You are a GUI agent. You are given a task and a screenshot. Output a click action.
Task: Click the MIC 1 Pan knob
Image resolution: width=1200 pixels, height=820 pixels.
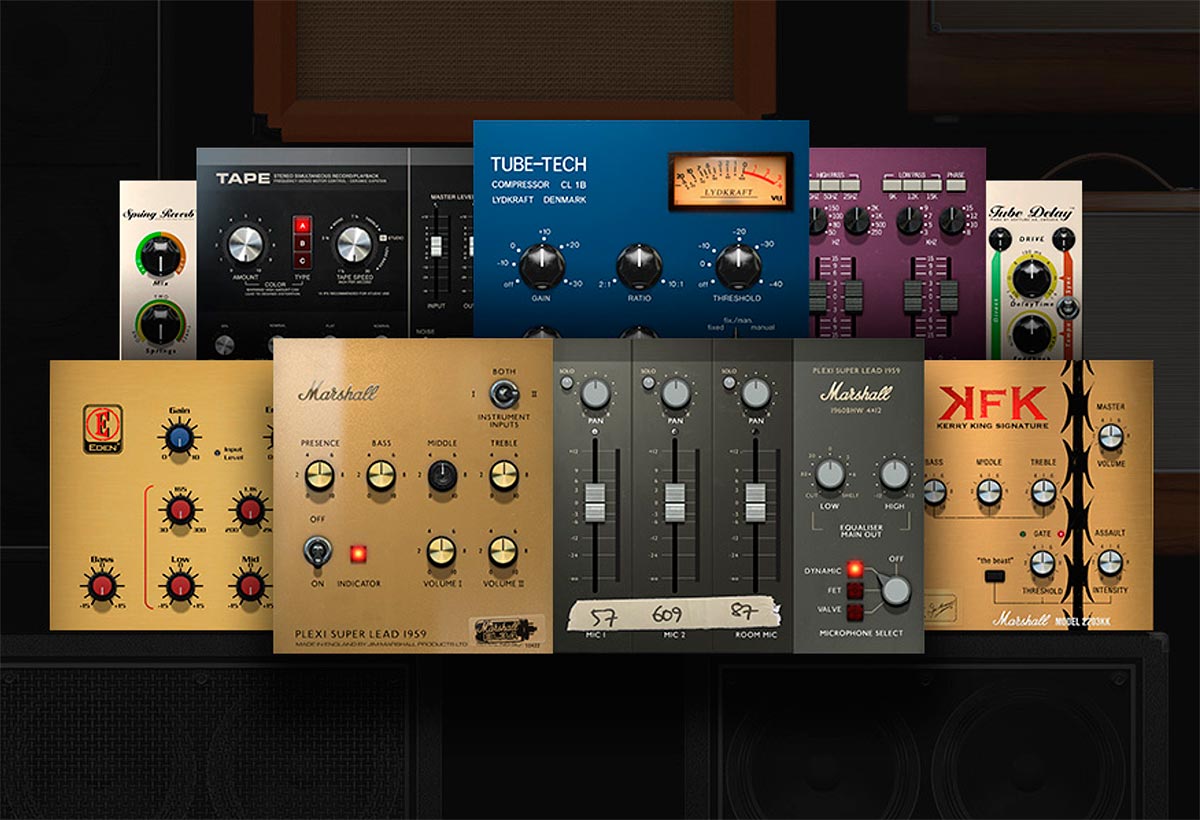(595, 394)
